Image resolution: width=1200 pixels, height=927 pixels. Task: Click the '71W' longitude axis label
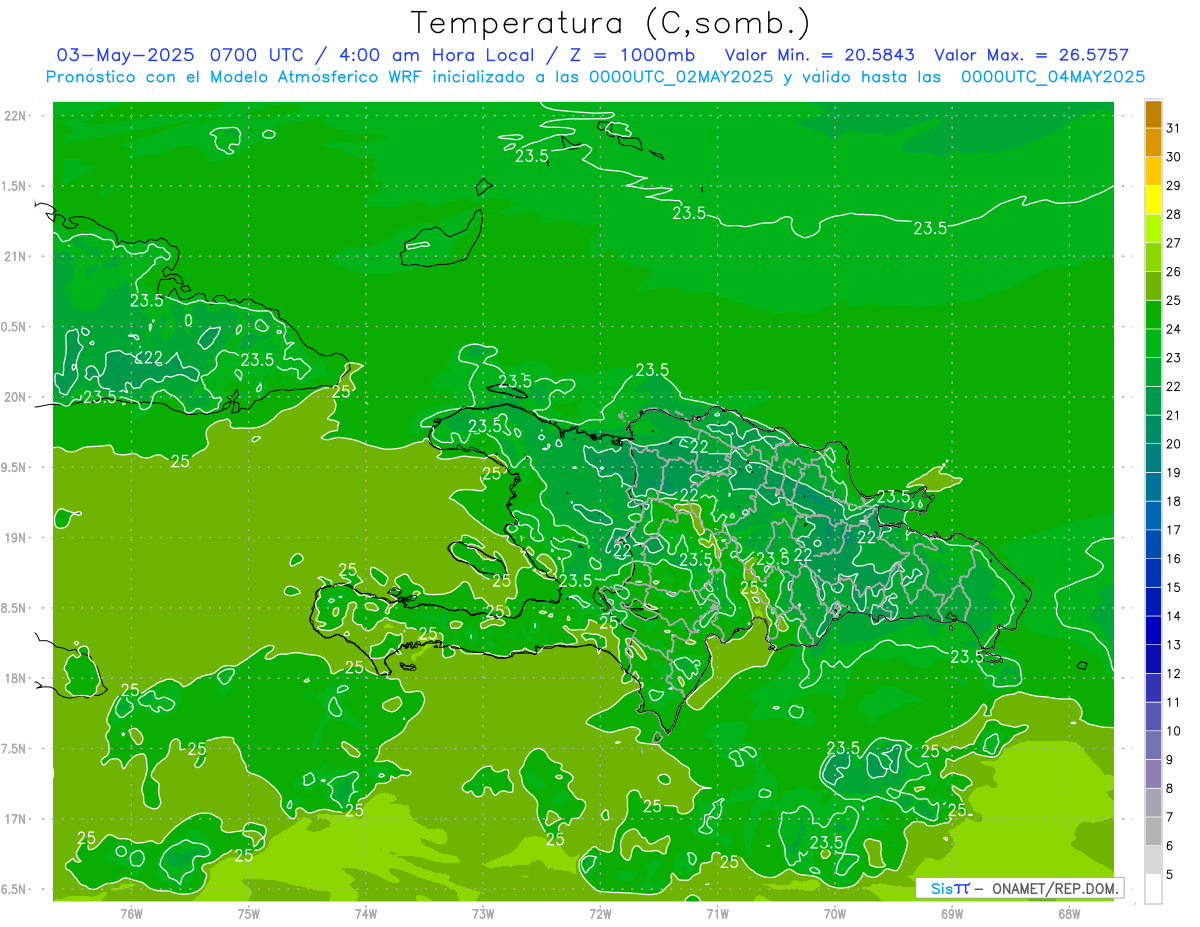[717, 914]
